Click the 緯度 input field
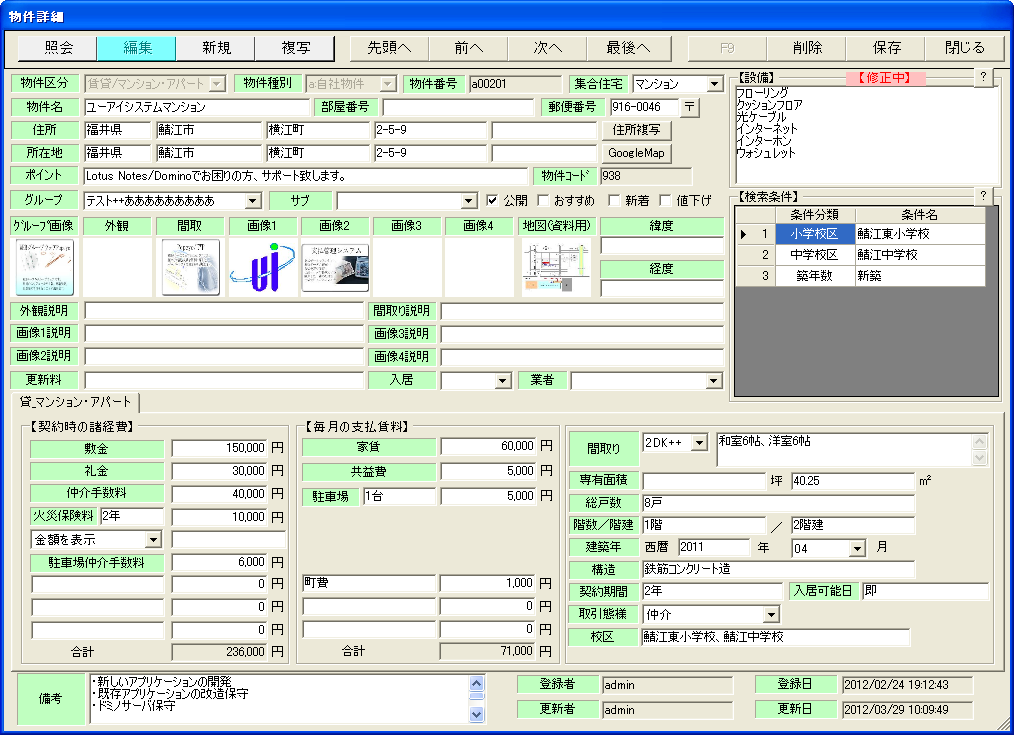 click(662, 246)
